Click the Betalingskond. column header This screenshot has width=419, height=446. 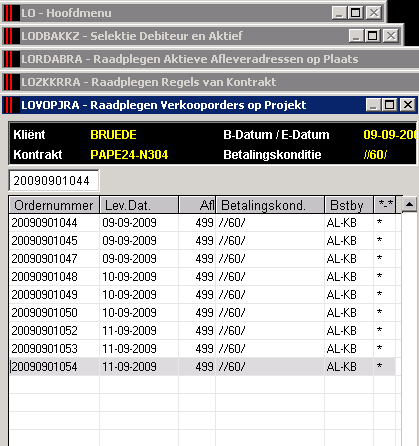tap(270, 205)
